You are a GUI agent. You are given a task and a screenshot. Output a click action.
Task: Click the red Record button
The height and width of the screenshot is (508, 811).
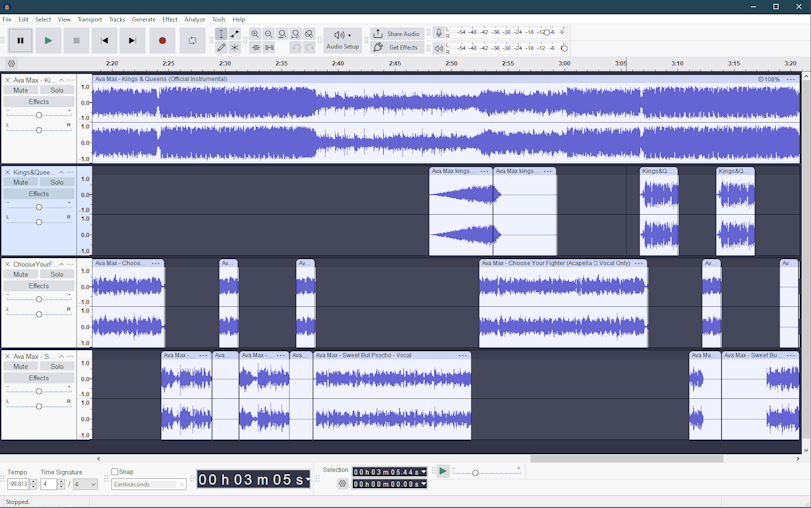(162, 40)
